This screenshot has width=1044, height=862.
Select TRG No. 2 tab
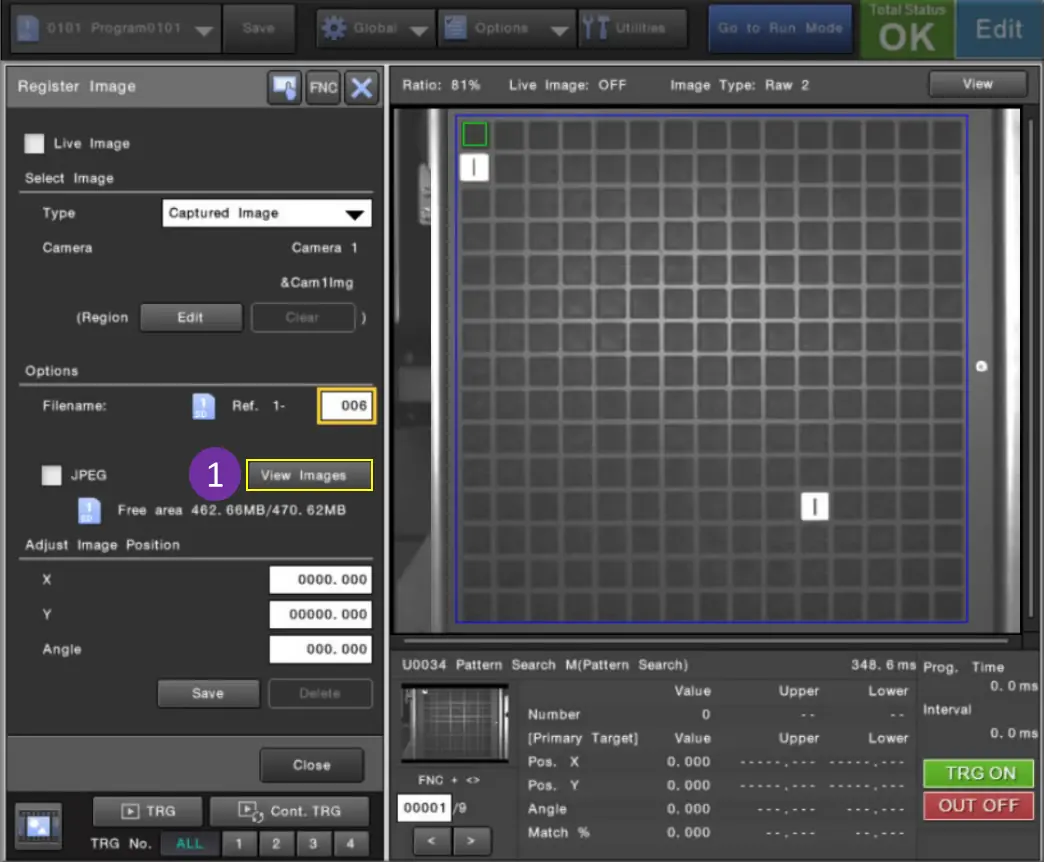coord(276,843)
